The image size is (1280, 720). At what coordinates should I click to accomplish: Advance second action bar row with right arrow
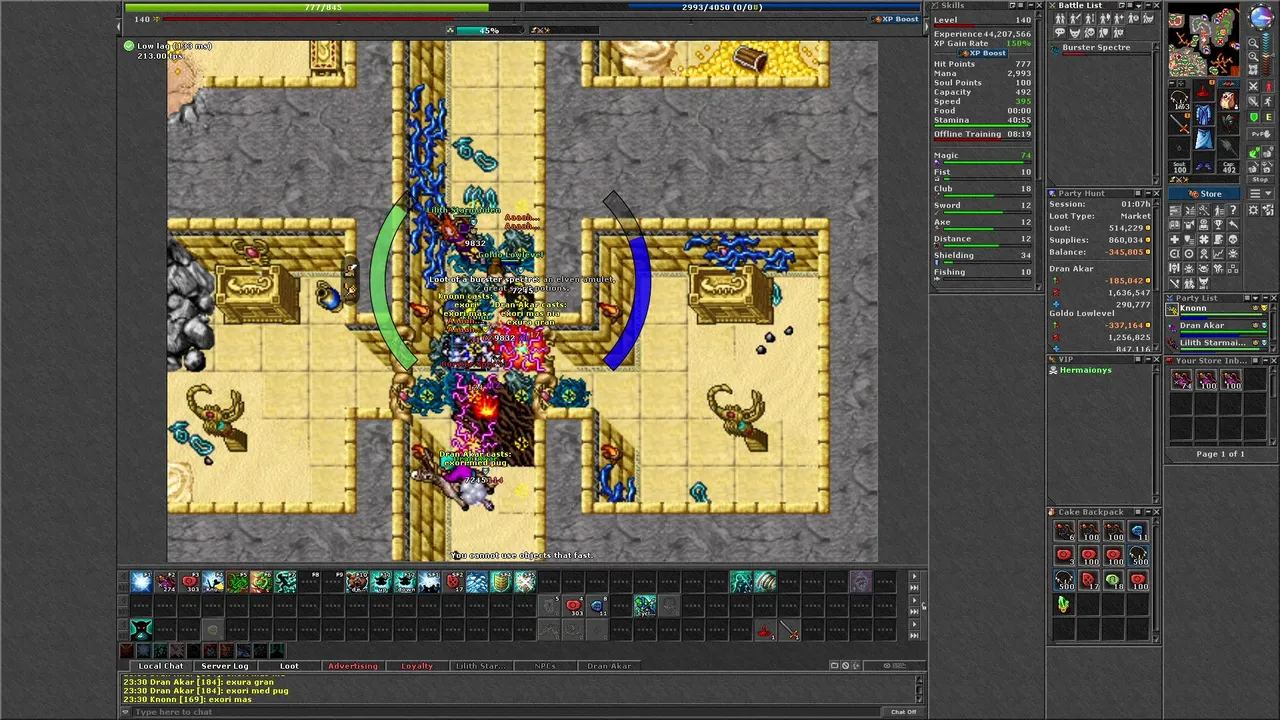pos(913,600)
